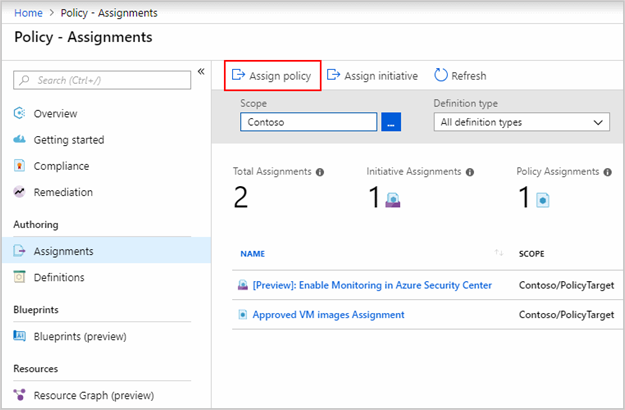Click the Getting started cloud icon
Screen dimensions: 625x410
click(20, 140)
